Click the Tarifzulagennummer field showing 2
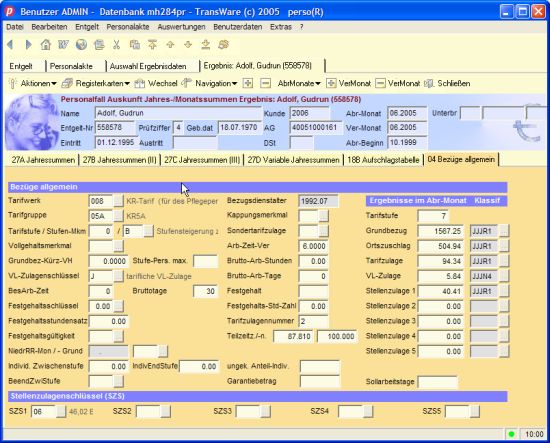The width and height of the screenshot is (550, 443). click(314, 321)
